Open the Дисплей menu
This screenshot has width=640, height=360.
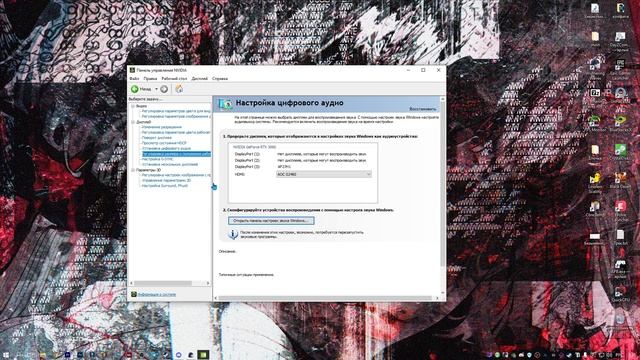click(200, 78)
